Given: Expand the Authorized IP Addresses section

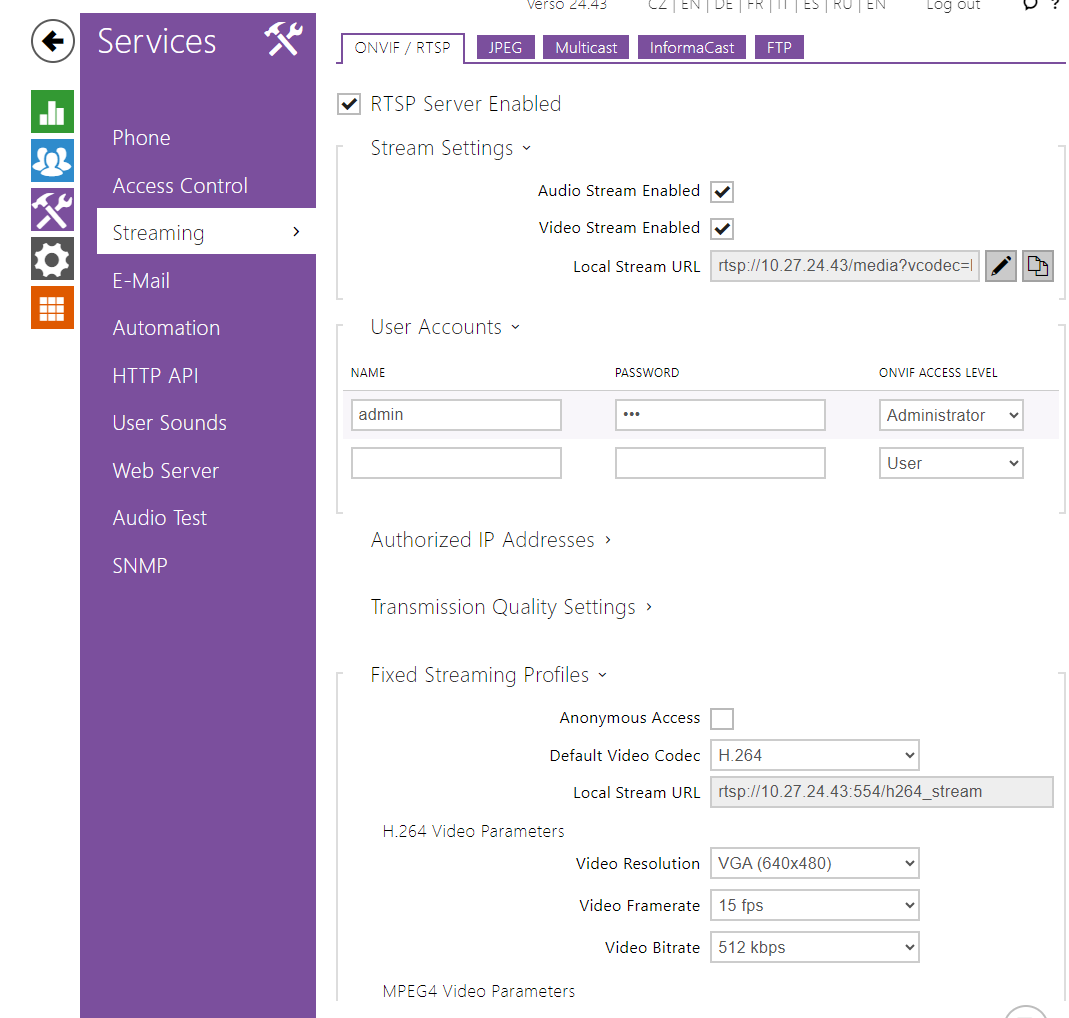Looking at the screenshot, I should (x=490, y=540).
